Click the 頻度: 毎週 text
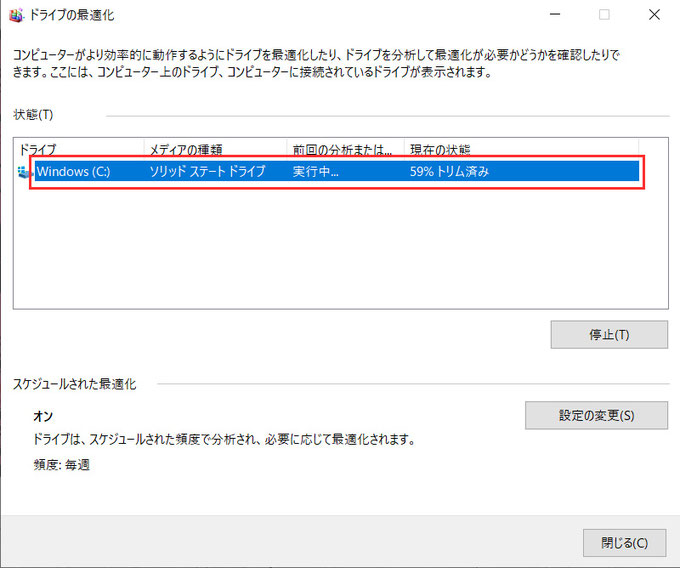This screenshot has width=680, height=568. coord(62,465)
